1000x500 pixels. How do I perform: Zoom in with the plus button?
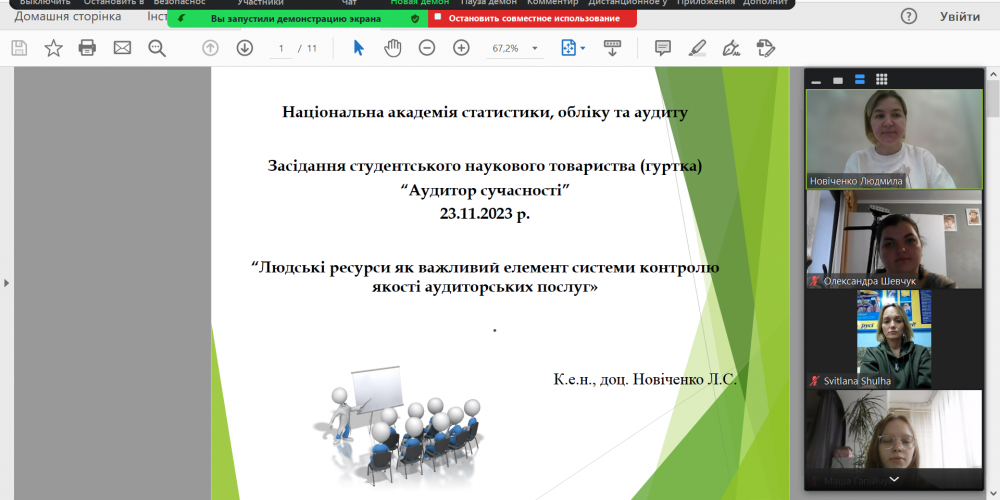point(461,48)
